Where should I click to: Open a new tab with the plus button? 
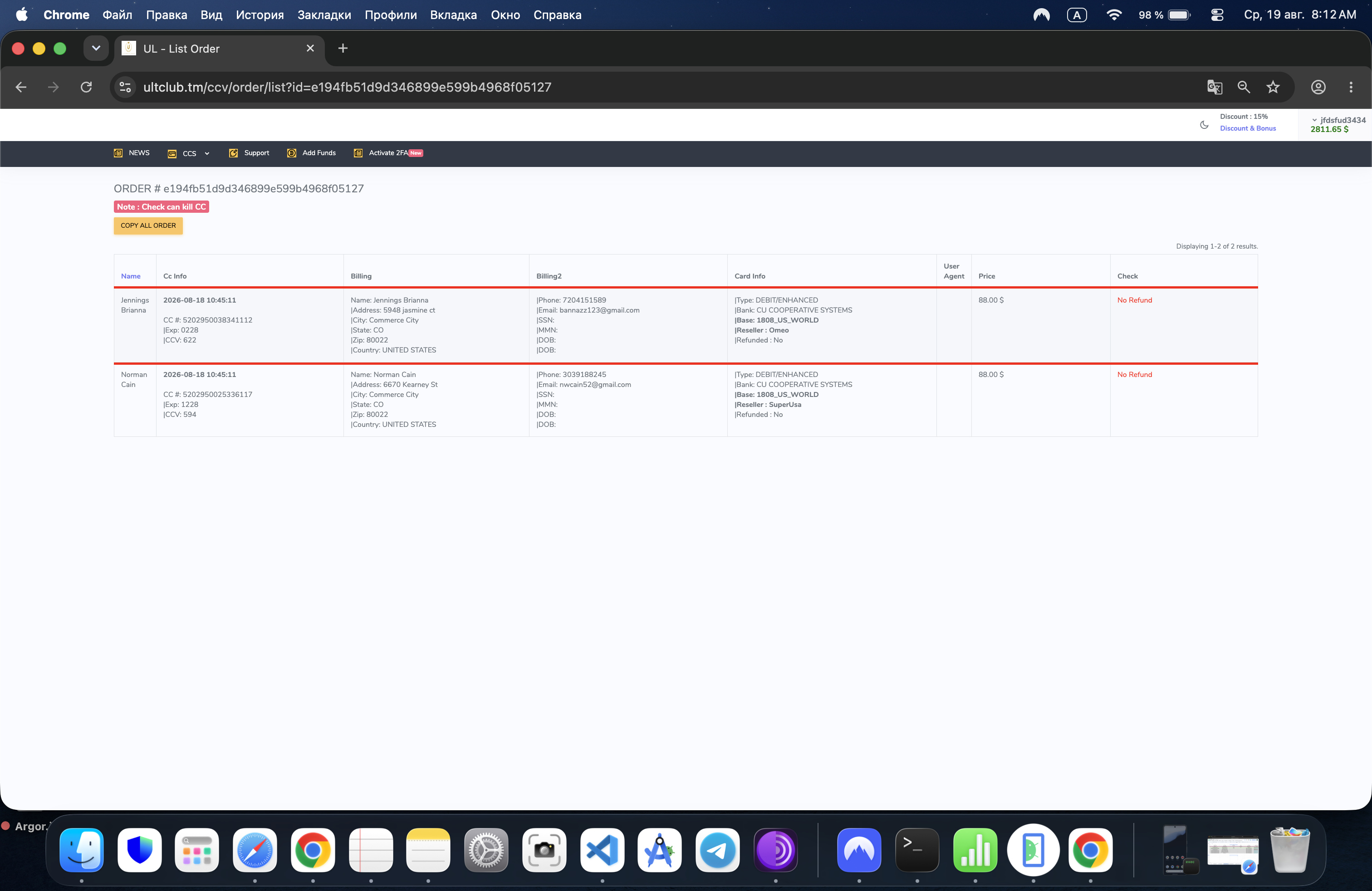click(x=343, y=49)
